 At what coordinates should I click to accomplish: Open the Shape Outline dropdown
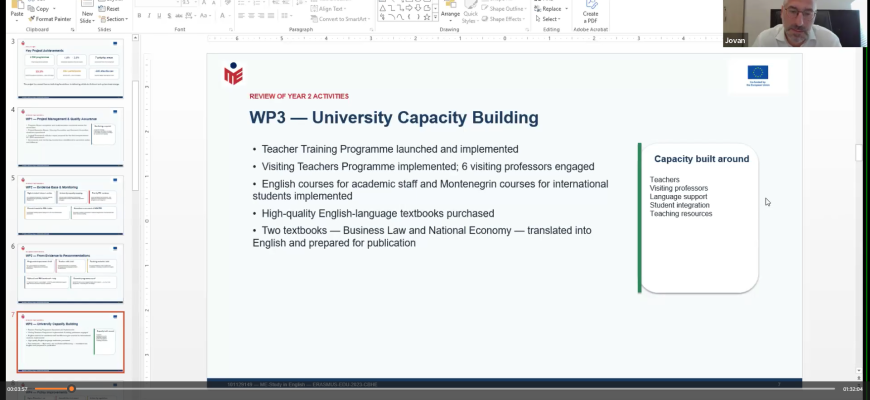point(505,9)
